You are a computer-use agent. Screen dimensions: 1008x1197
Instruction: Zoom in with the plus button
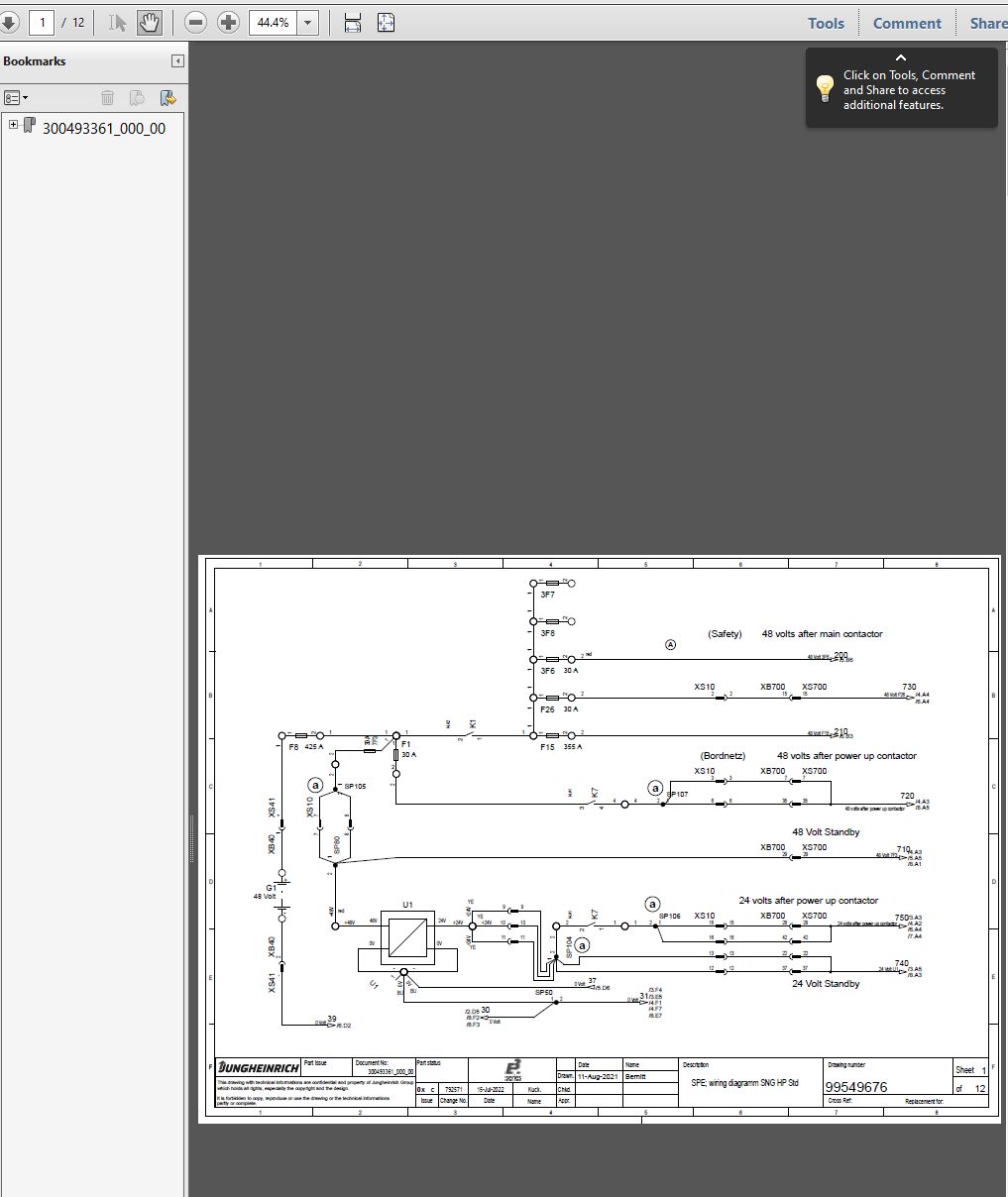point(228,22)
